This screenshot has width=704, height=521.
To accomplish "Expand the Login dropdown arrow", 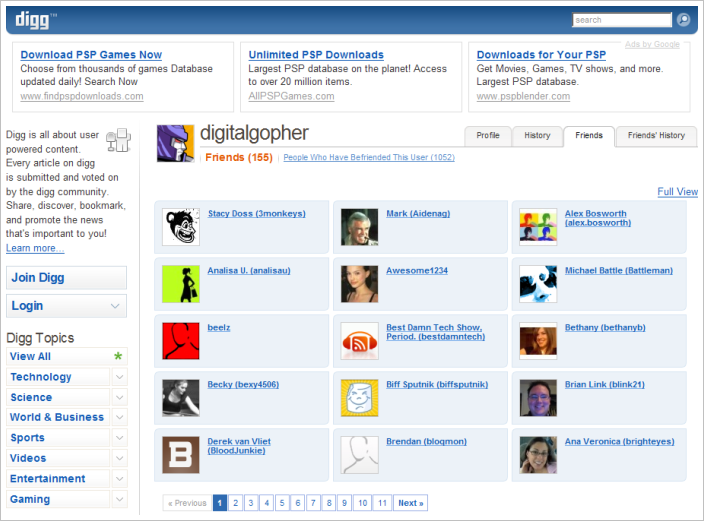I will (115, 306).
